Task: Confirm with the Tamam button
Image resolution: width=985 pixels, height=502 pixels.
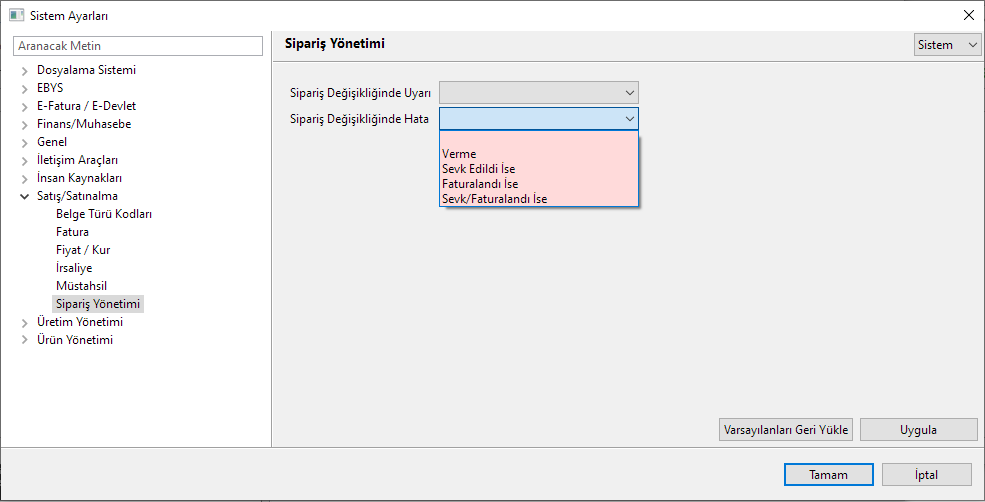Action: click(x=829, y=475)
